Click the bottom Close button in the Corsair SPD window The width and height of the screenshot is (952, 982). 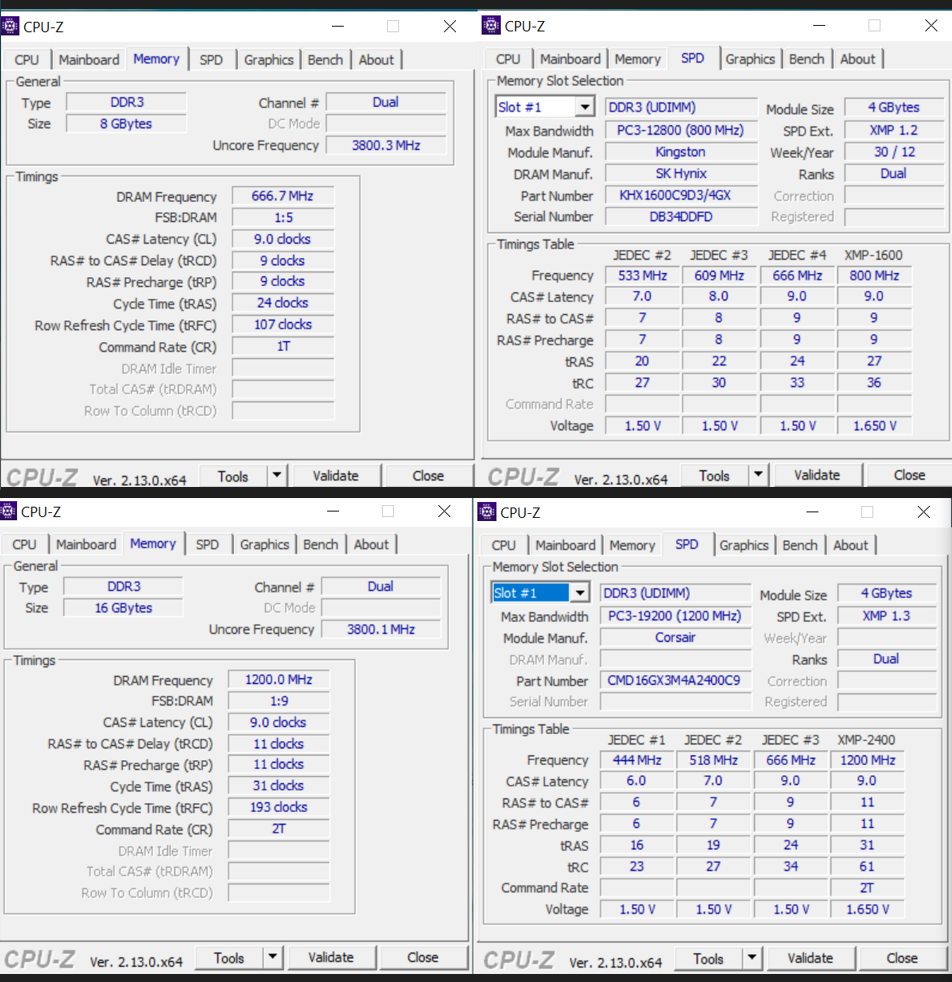click(903, 958)
